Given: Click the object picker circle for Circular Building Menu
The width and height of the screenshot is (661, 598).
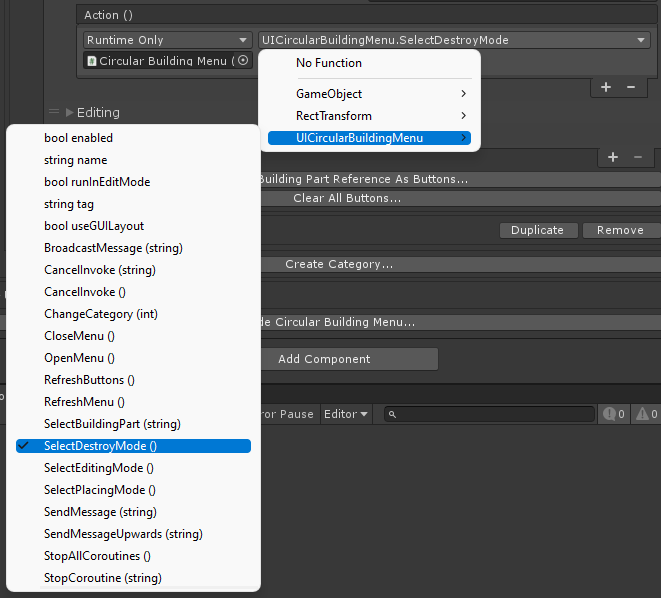Looking at the screenshot, I should [243, 61].
